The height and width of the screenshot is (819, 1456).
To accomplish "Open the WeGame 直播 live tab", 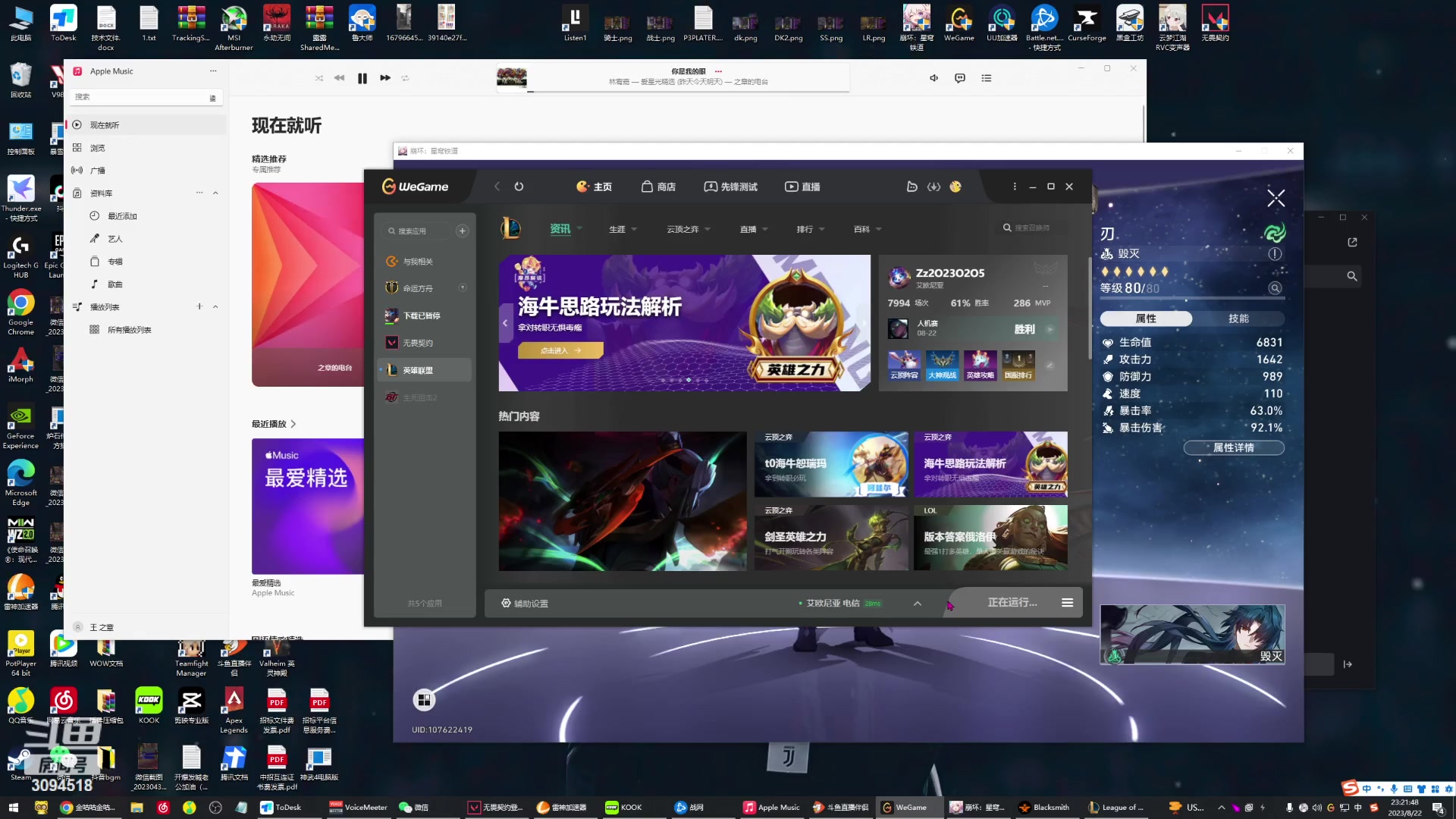I will (802, 187).
